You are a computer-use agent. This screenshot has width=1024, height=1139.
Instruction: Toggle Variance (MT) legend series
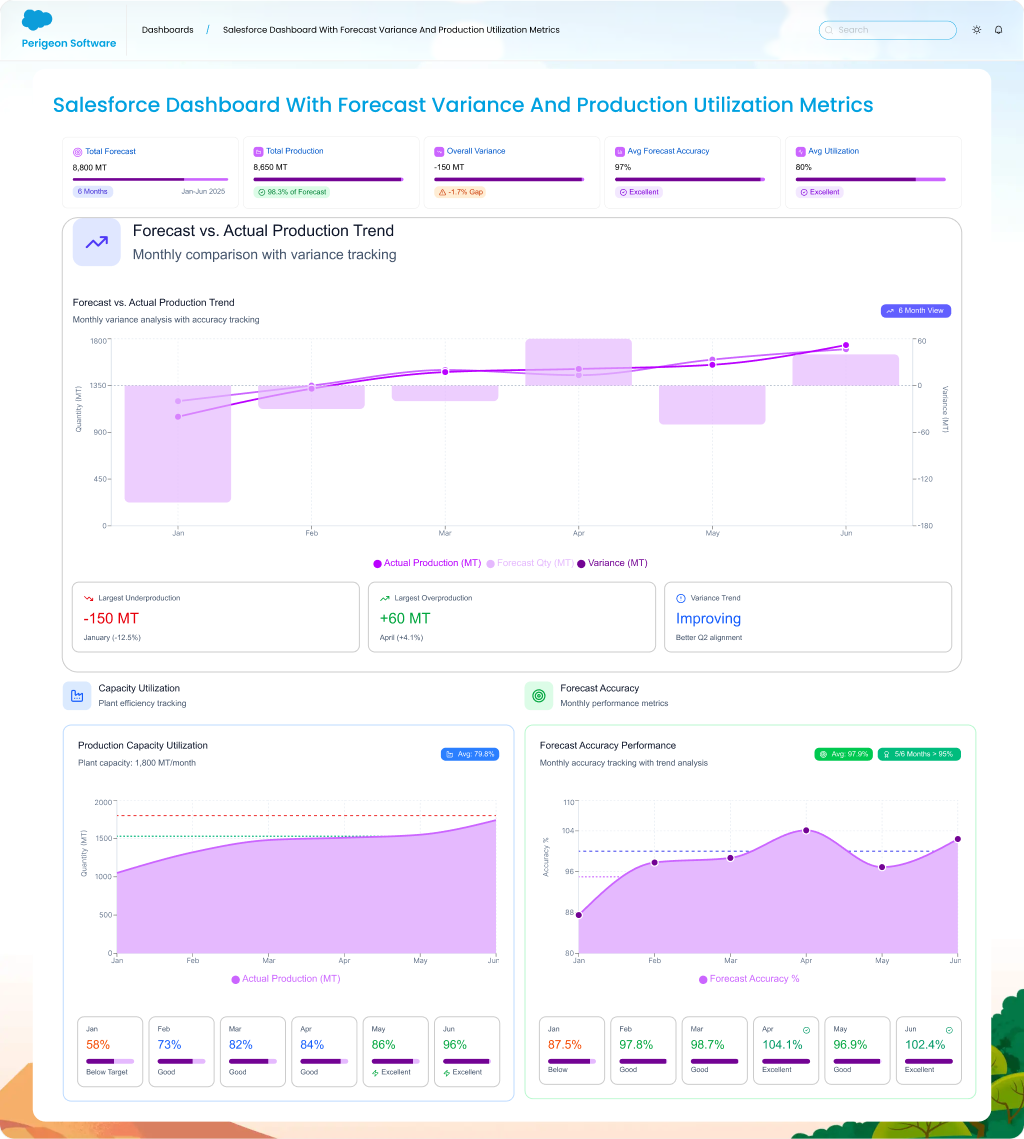(612, 563)
